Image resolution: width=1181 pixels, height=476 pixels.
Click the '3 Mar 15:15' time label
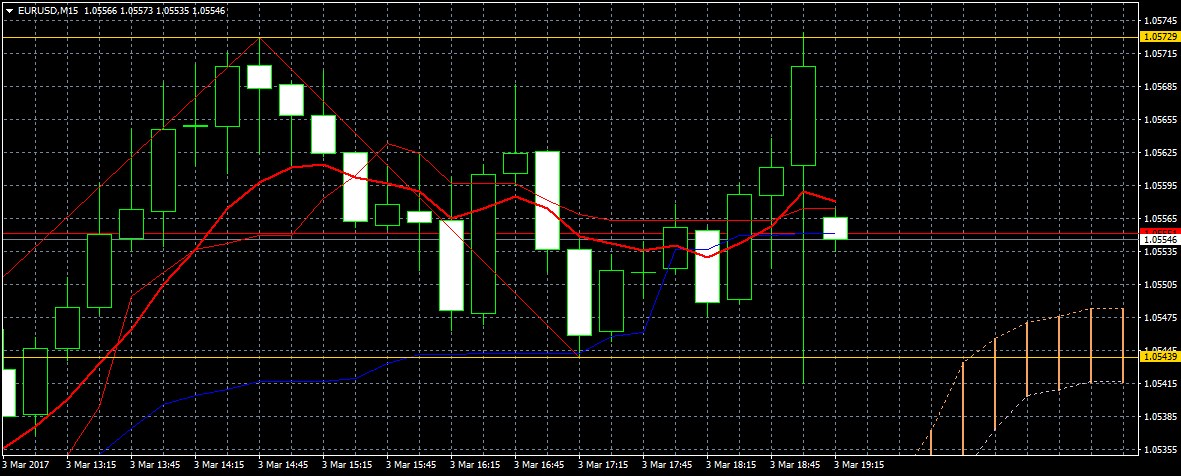click(347, 465)
